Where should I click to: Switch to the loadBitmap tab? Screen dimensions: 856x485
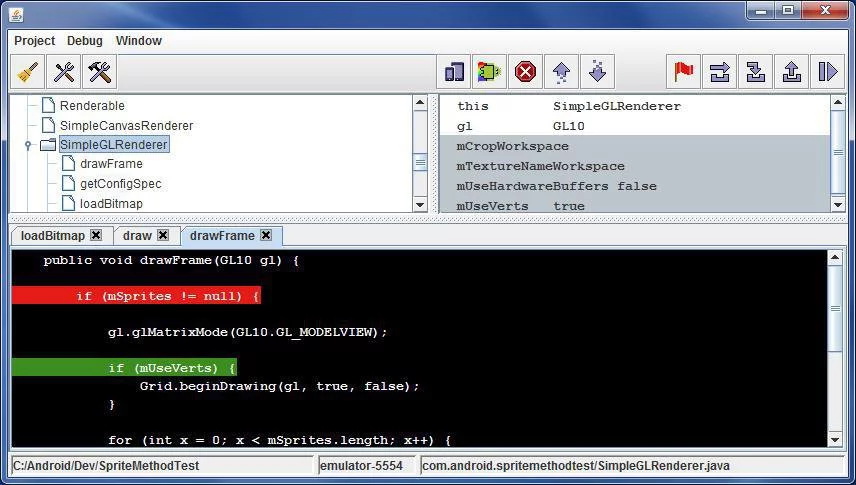52,235
